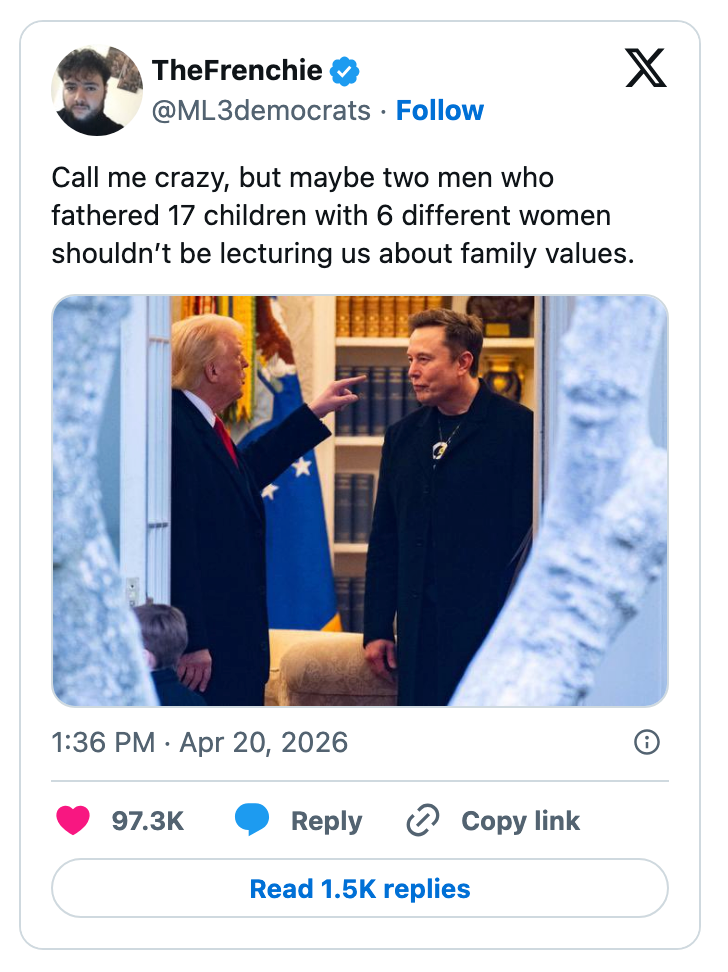Image resolution: width=728 pixels, height=972 pixels.
Task: Click the 1:36 PM time text
Action: pos(103,742)
